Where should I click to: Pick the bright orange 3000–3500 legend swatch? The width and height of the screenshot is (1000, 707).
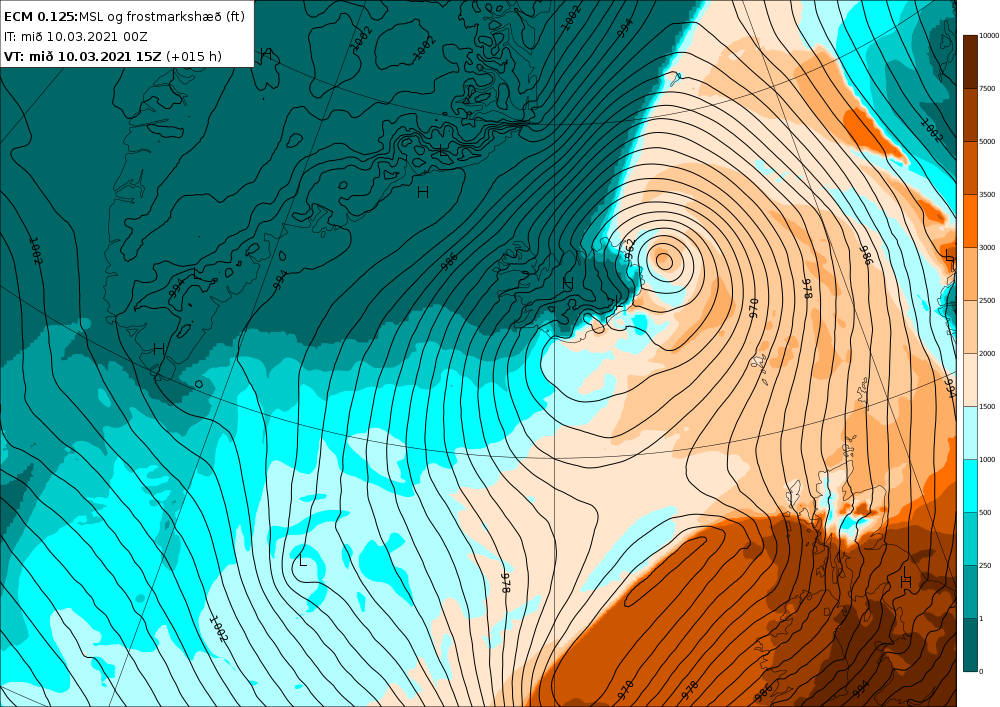[970, 221]
